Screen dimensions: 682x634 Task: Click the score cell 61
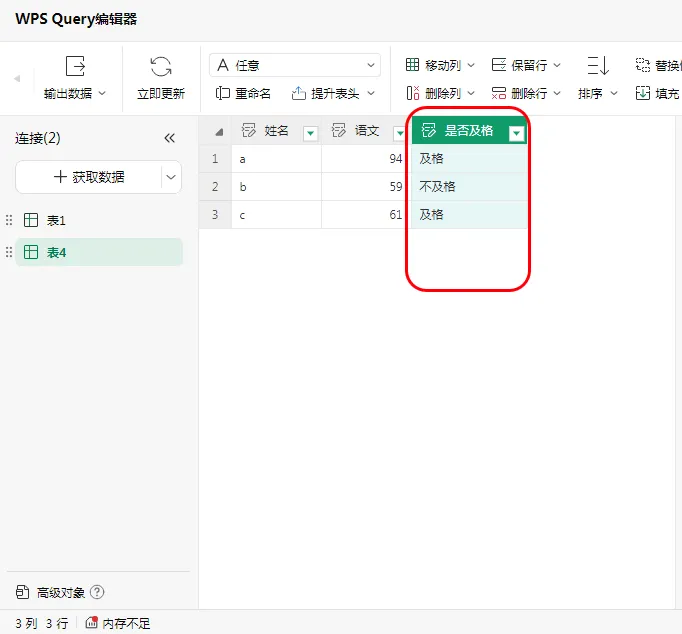(x=366, y=214)
